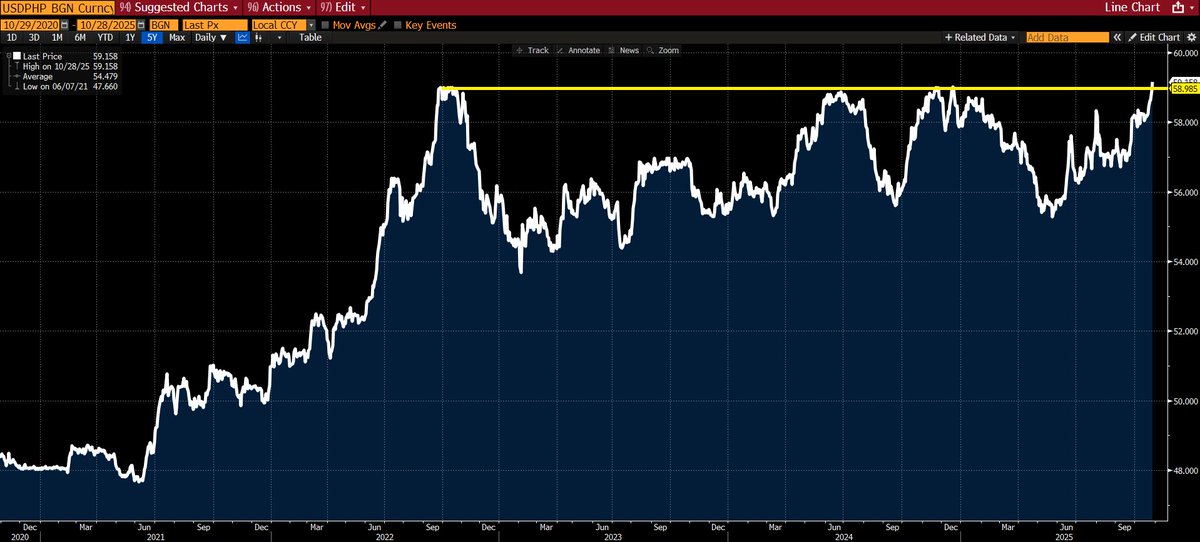Click the Low value 47.660

pyautogui.click(x=105, y=86)
